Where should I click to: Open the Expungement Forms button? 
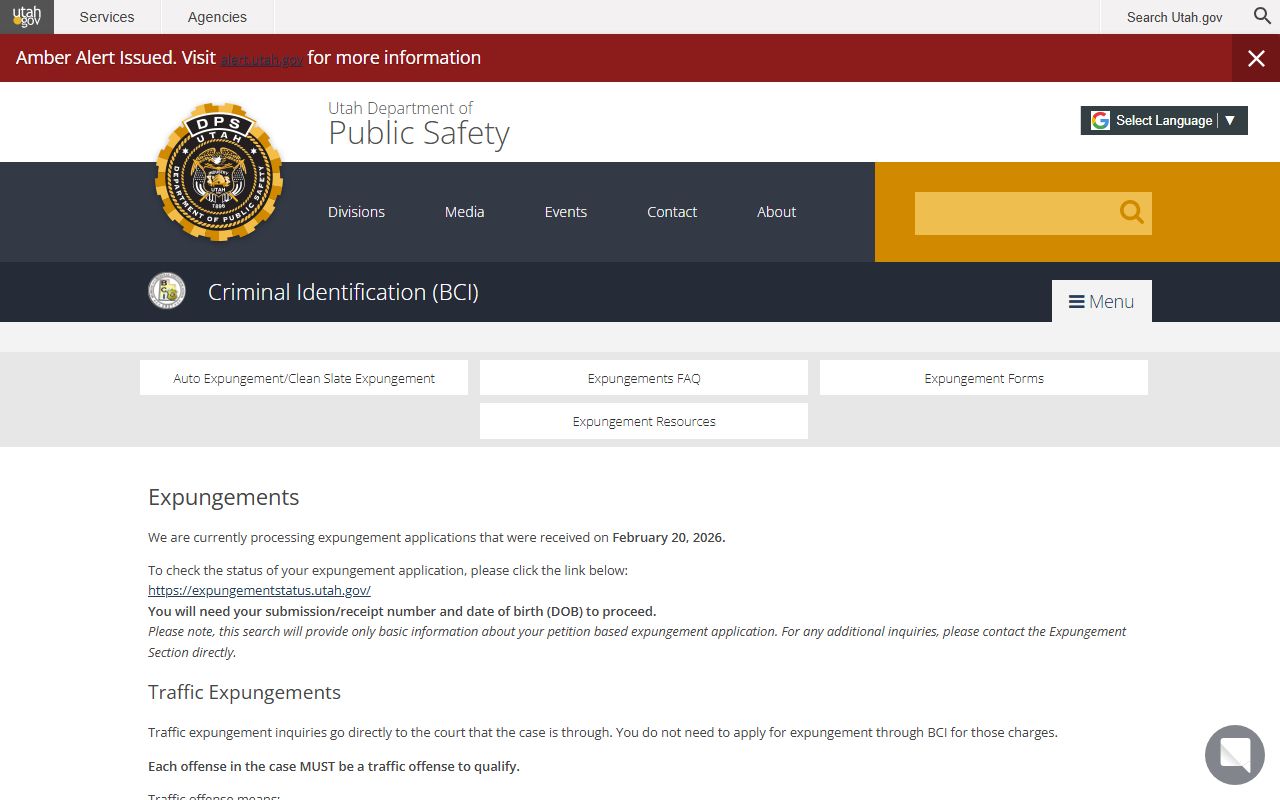click(x=984, y=378)
